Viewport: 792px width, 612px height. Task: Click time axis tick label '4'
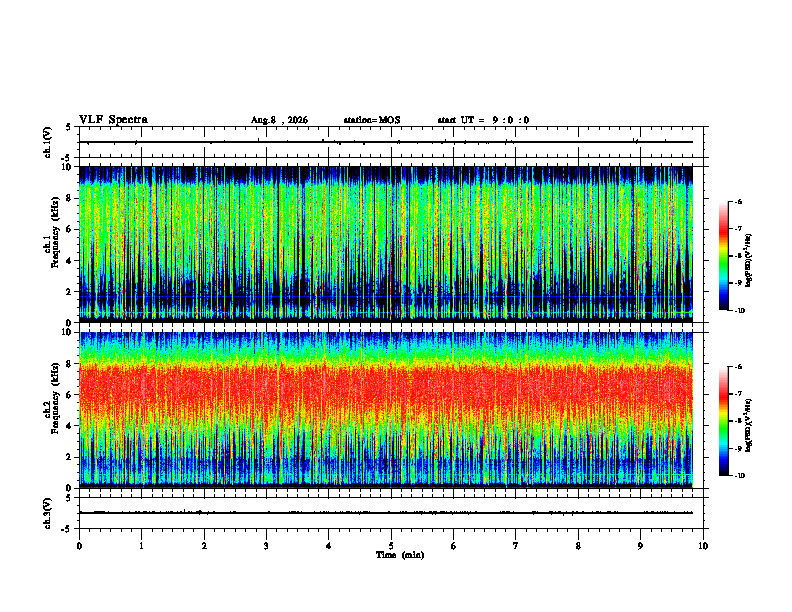(x=329, y=546)
